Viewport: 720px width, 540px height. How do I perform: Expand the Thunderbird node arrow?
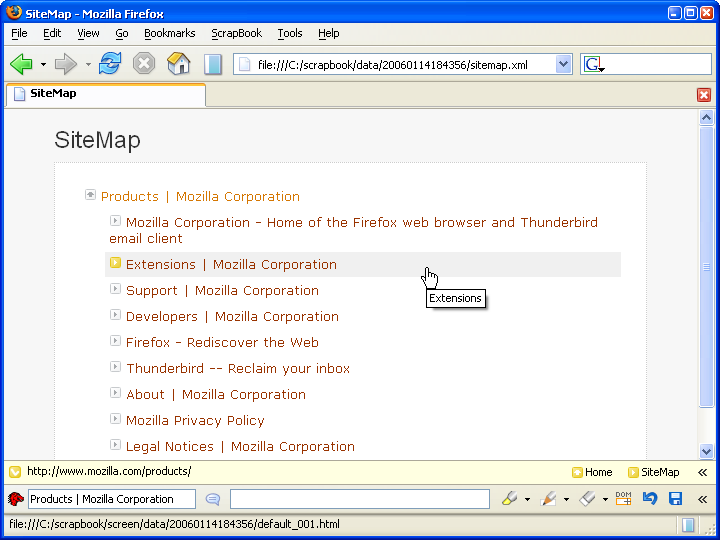point(115,366)
